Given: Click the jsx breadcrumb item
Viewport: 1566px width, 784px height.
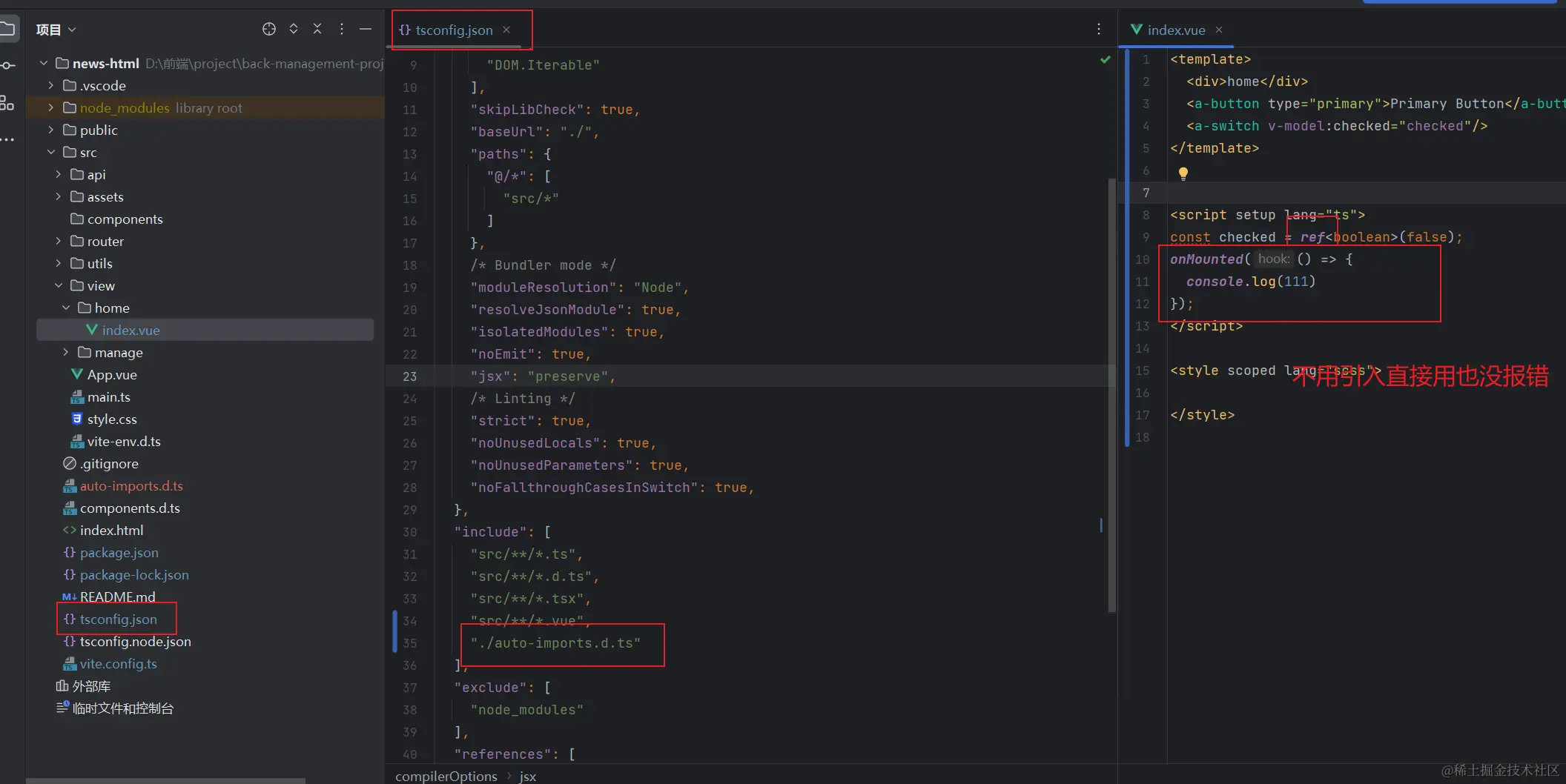Looking at the screenshot, I should (527, 776).
